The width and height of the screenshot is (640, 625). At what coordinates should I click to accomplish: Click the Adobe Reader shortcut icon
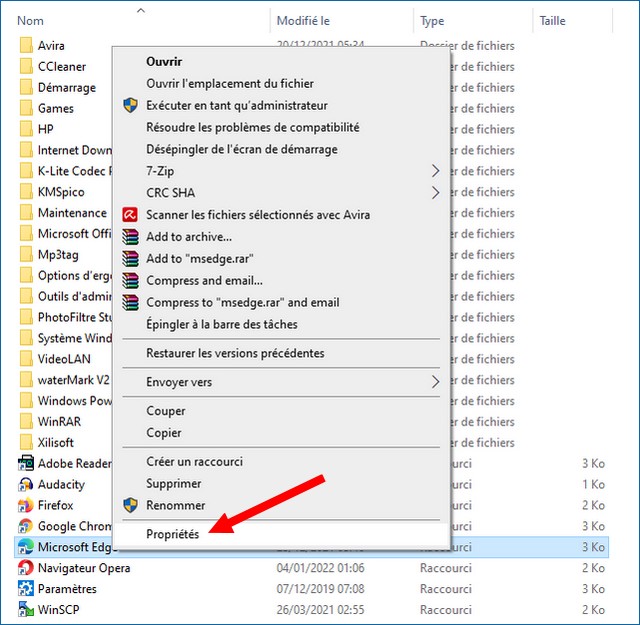[26, 463]
